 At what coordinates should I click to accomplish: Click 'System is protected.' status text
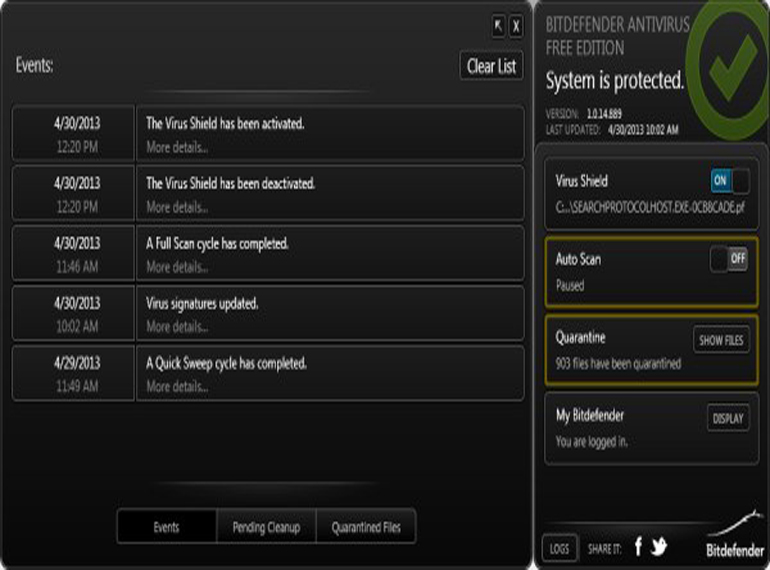click(615, 81)
